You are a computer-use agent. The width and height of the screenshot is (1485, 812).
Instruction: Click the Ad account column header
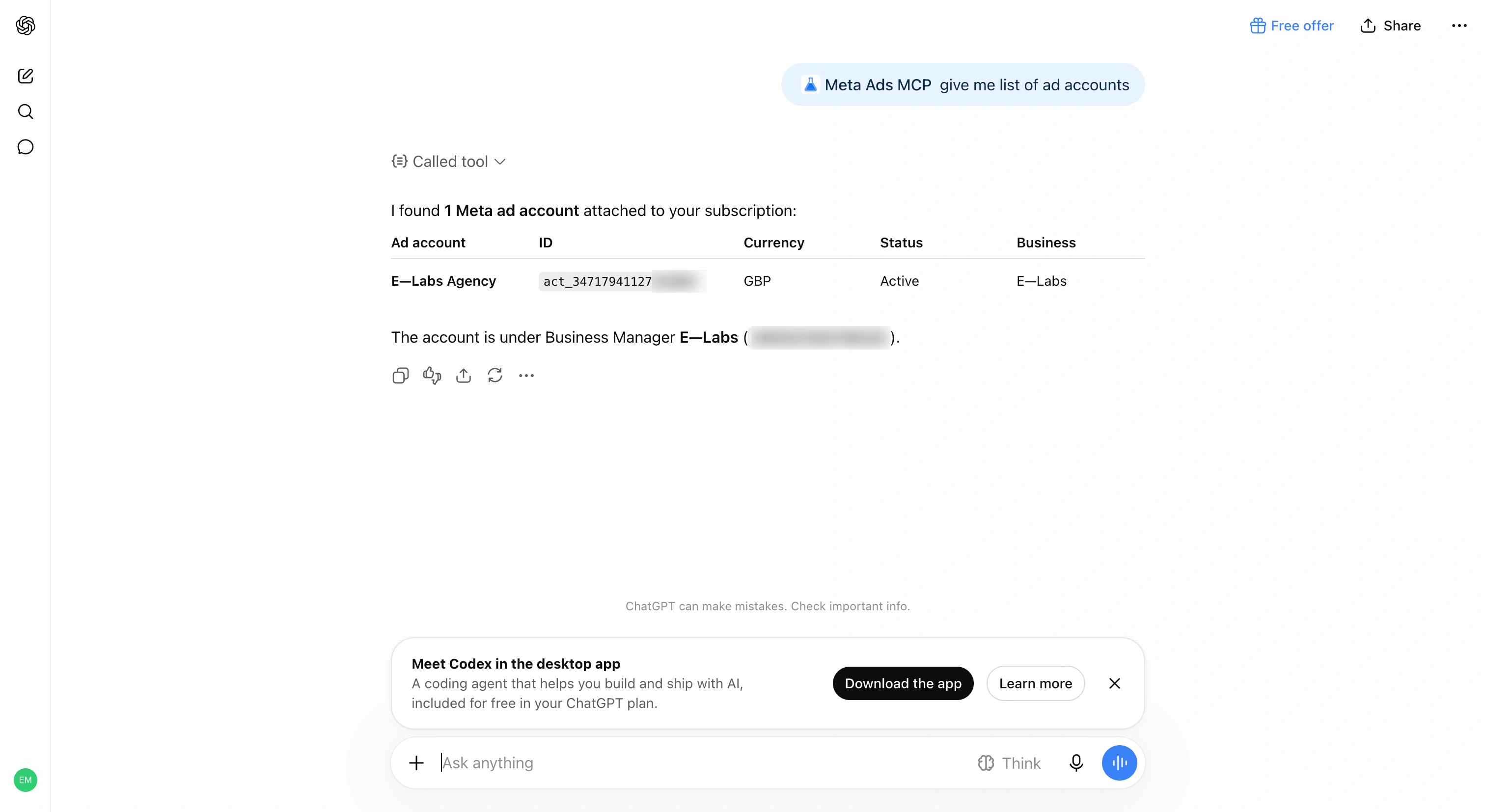coord(428,243)
